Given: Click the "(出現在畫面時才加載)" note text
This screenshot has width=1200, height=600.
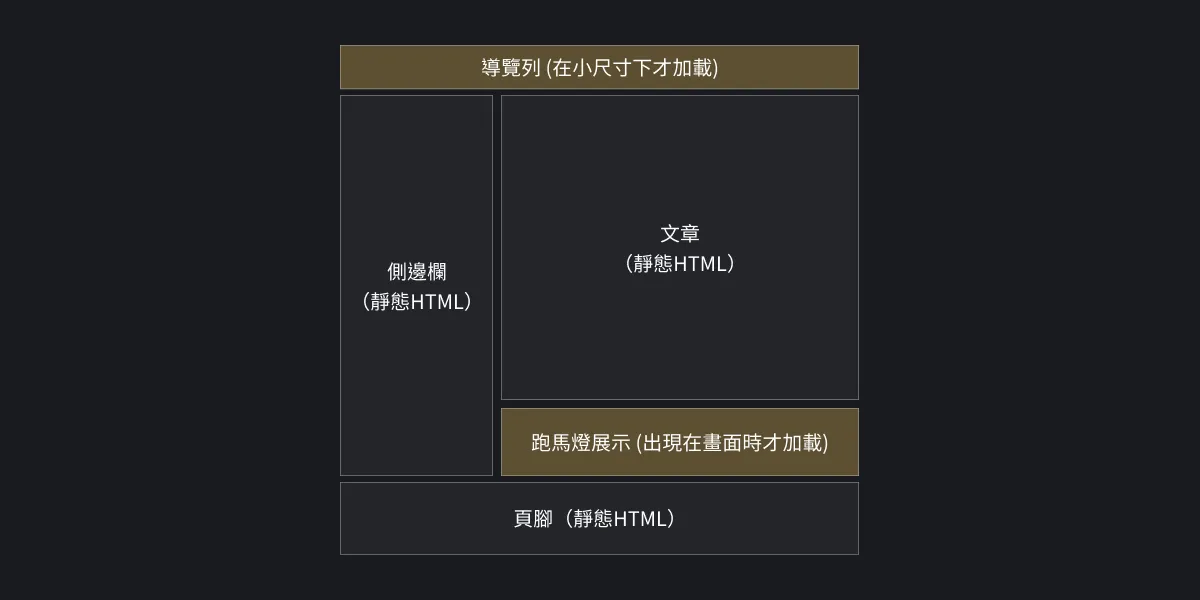Looking at the screenshot, I should click(x=732, y=442).
